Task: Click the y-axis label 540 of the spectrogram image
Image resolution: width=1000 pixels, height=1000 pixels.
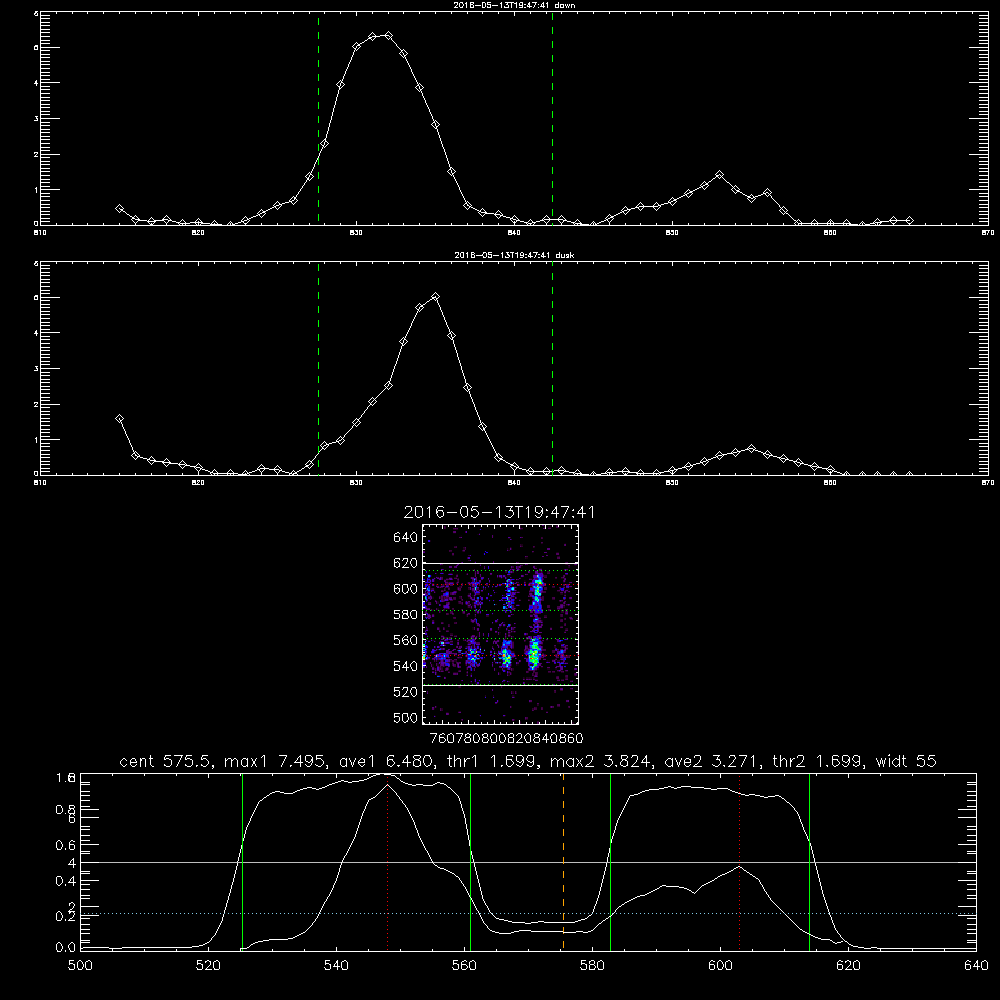Action: pyautogui.click(x=405, y=666)
